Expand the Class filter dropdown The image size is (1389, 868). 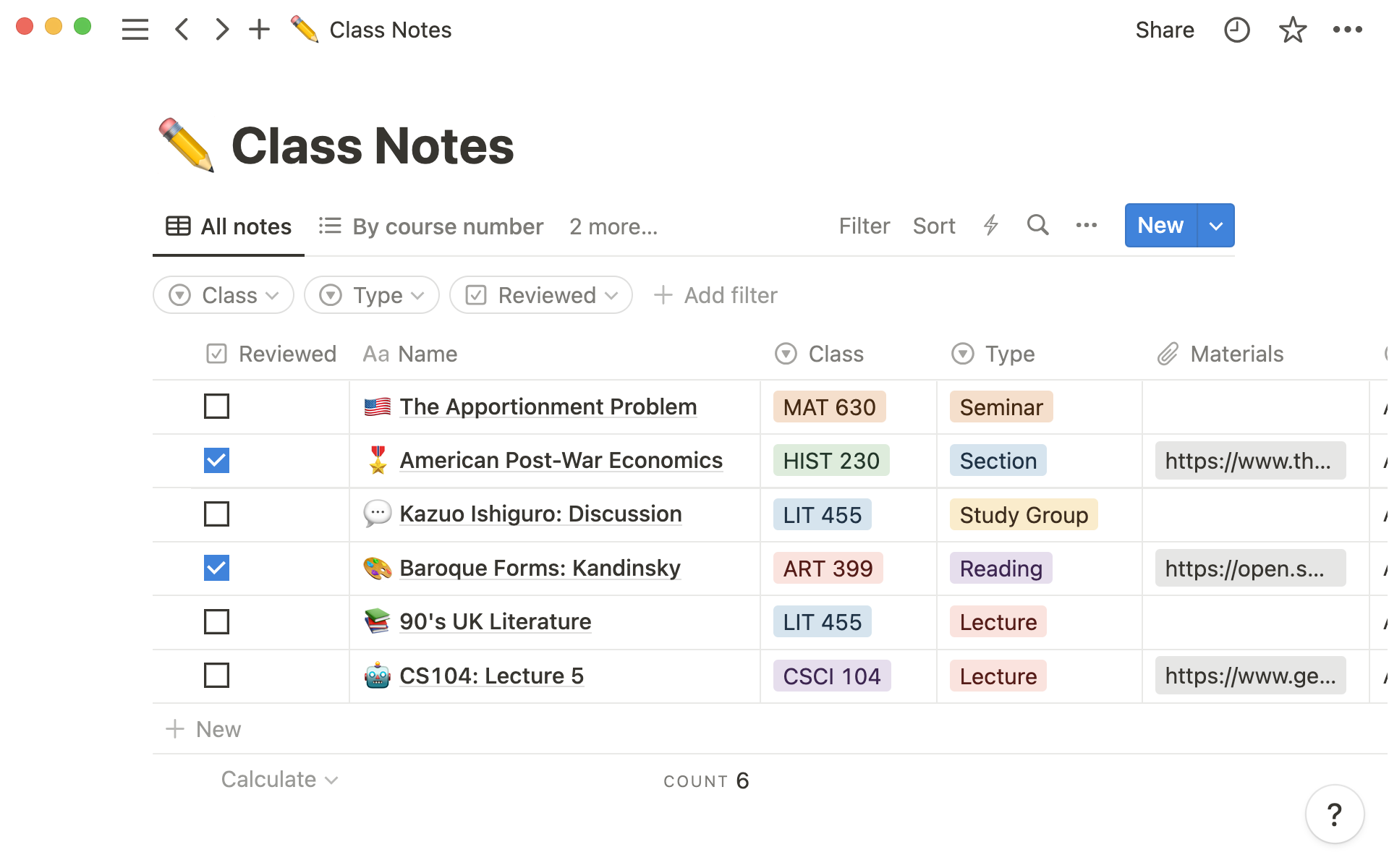224,294
